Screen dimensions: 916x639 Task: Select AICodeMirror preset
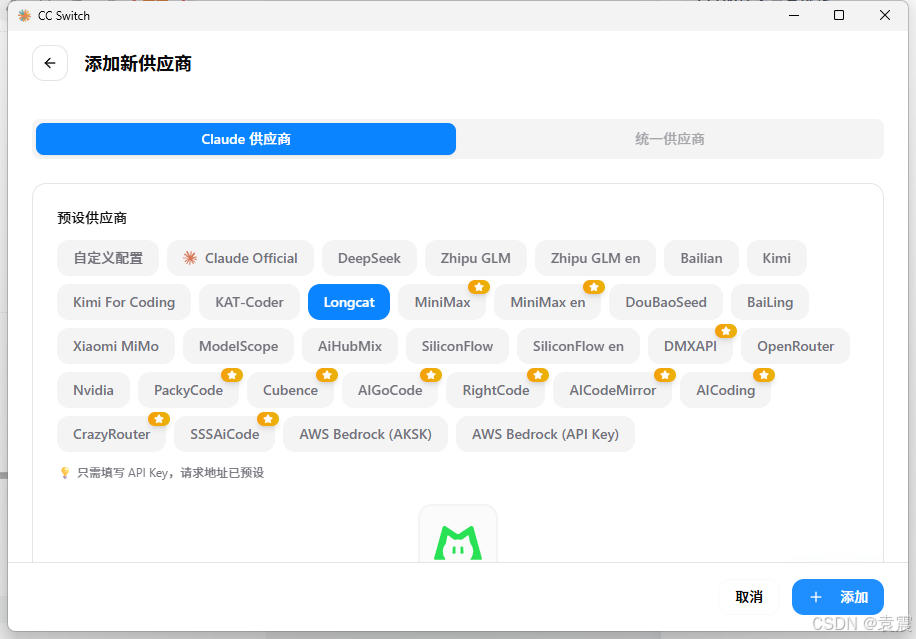coord(612,390)
